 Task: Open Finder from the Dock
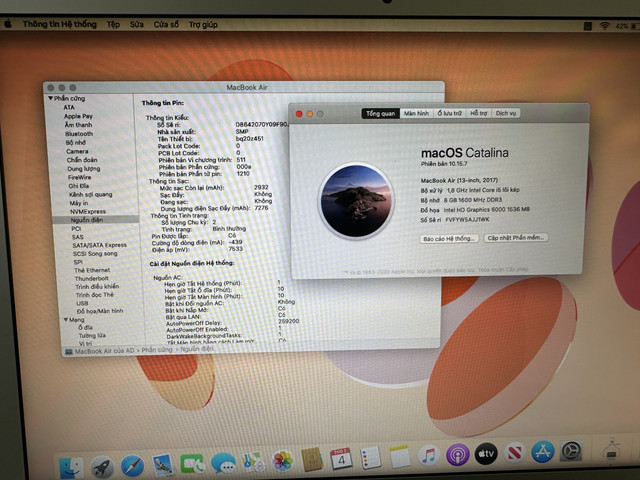click(71, 467)
